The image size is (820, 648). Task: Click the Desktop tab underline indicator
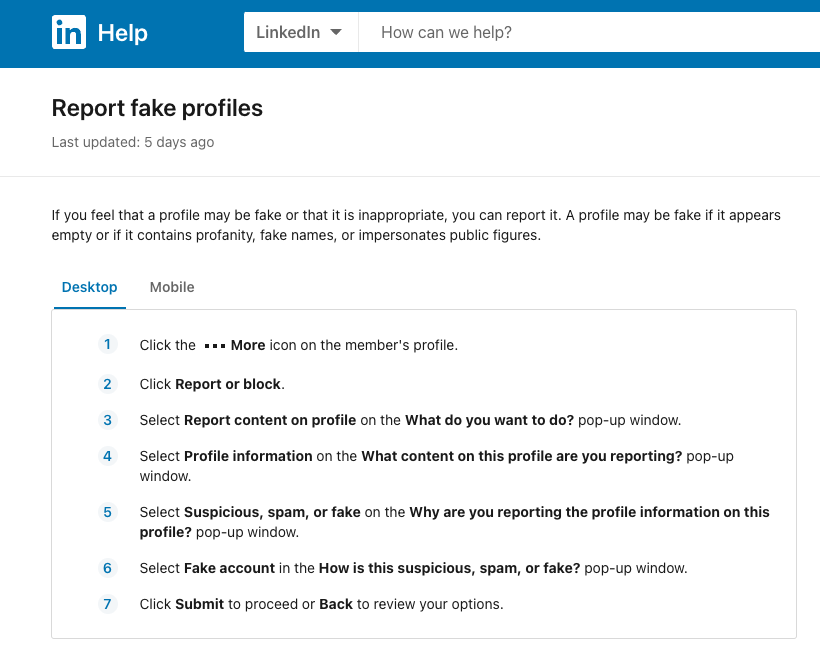[89, 308]
